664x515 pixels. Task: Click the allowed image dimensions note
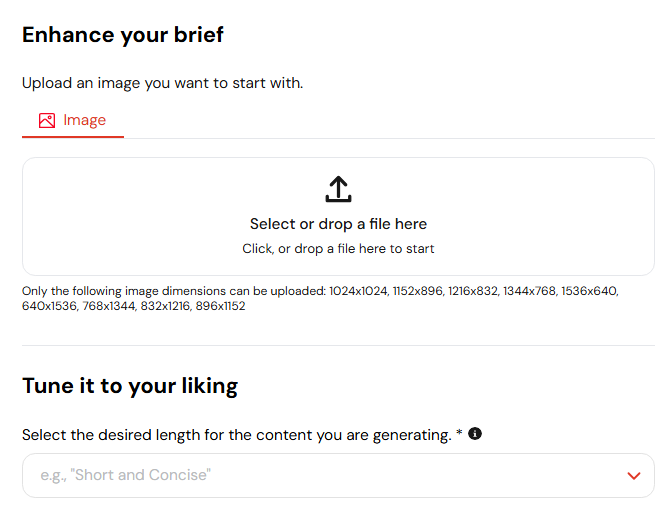320,298
